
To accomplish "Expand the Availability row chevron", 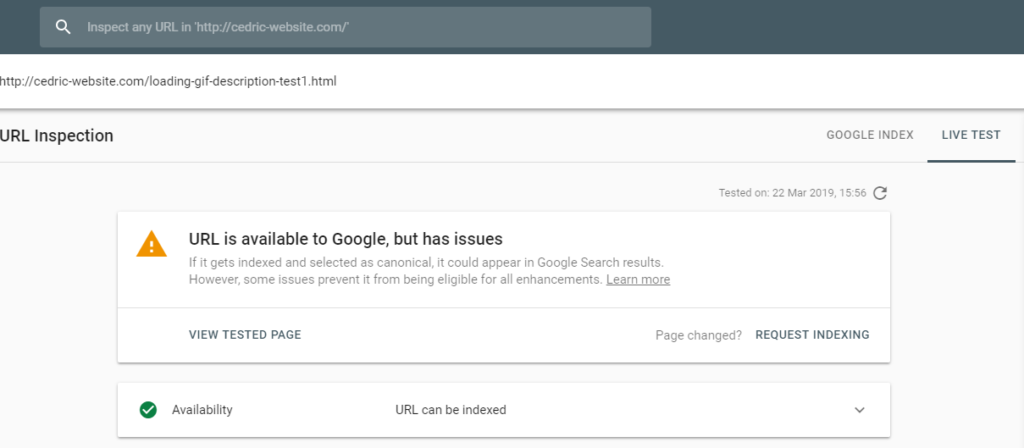I will (x=859, y=410).
